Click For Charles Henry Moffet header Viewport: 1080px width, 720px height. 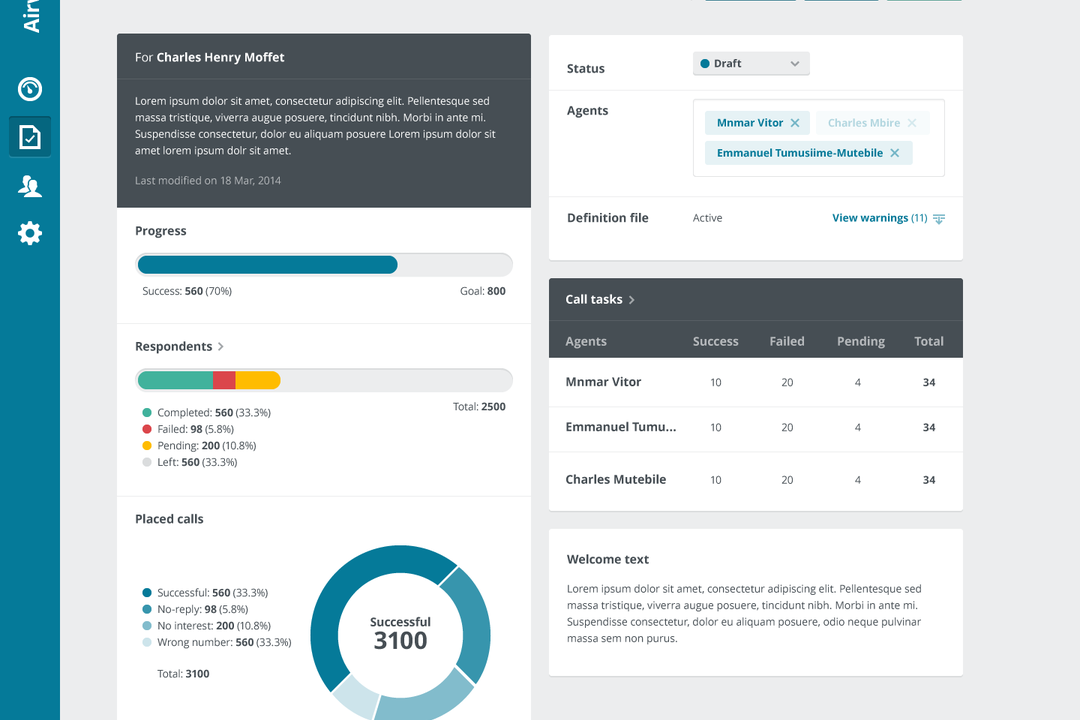pyautogui.click(x=209, y=57)
